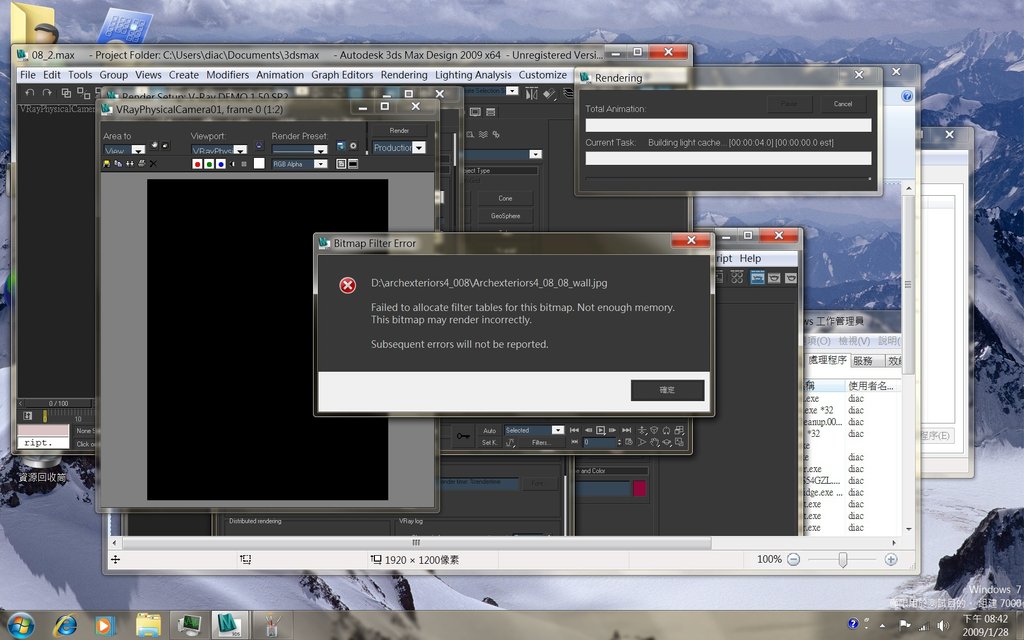This screenshot has height=640, width=1024.
Task: Click GeoSphere object type button
Action: pos(505,216)
